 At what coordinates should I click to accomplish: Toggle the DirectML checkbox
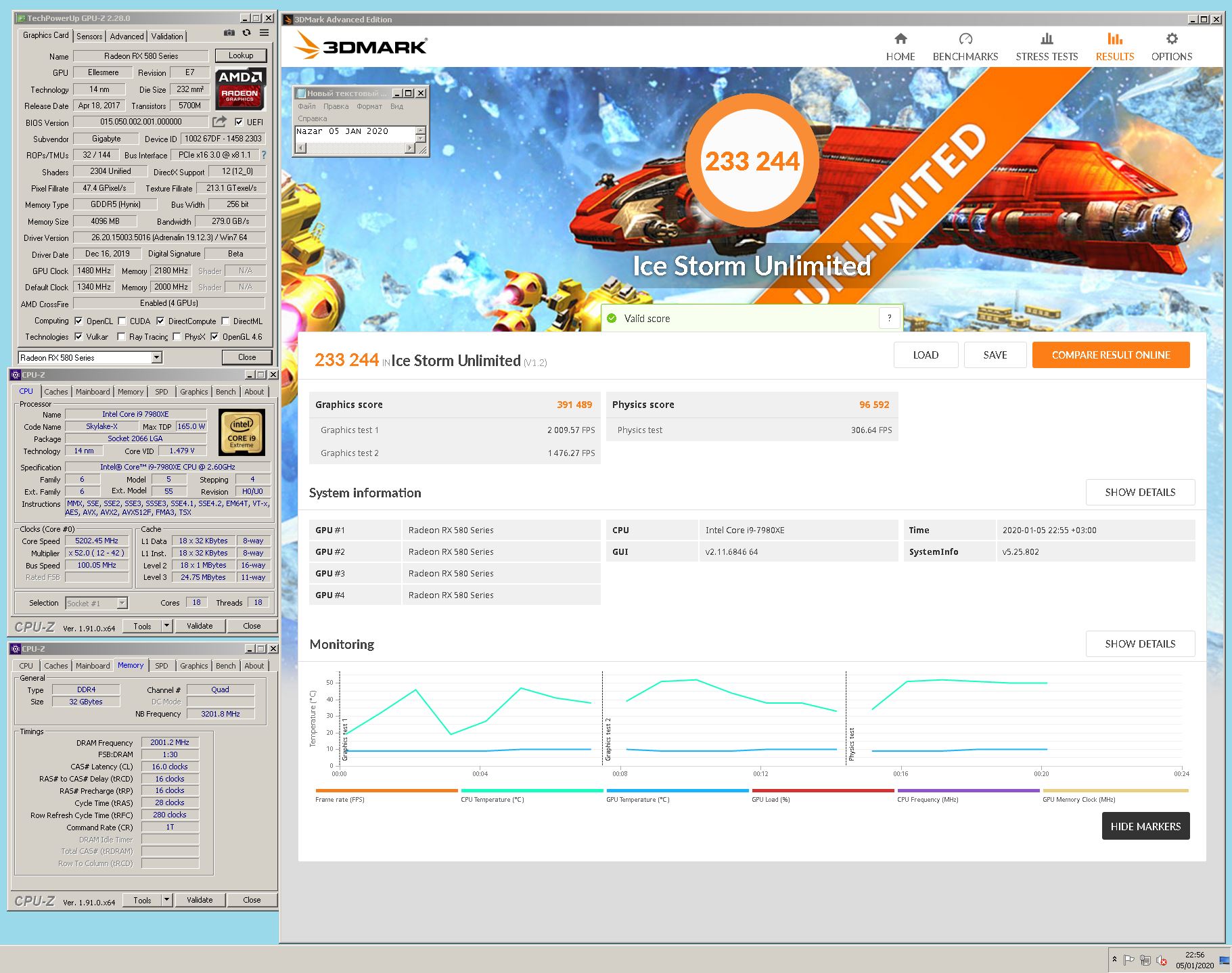click(x=226, y=321)
